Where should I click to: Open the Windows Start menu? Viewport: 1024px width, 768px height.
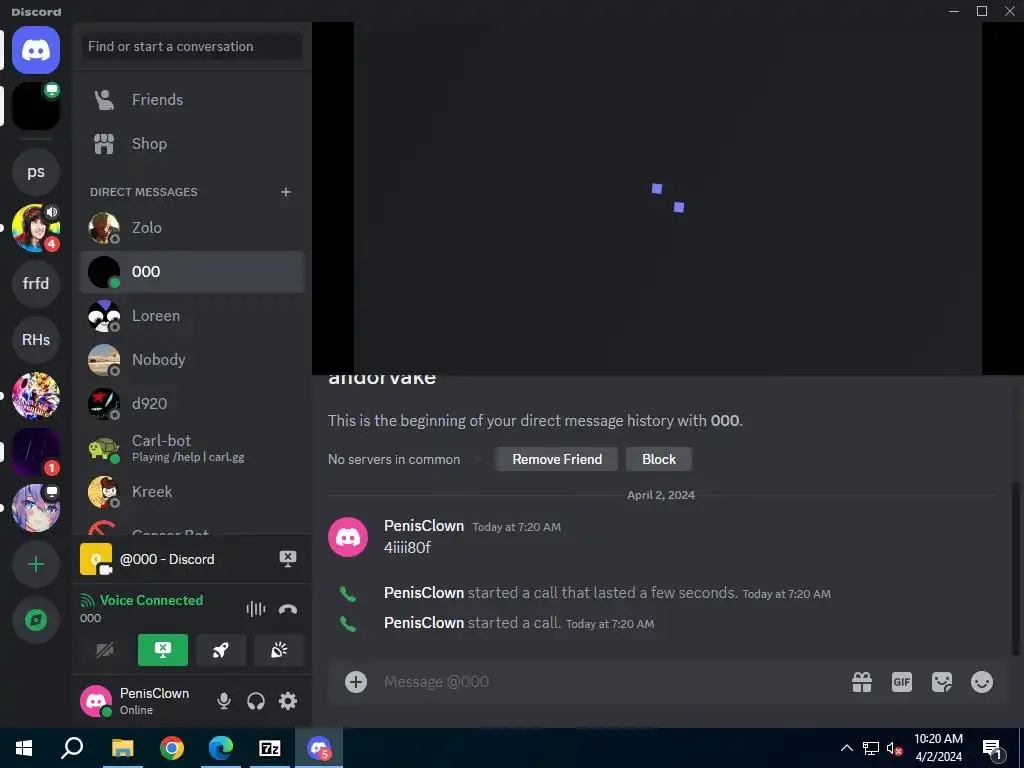pos(24,748)
